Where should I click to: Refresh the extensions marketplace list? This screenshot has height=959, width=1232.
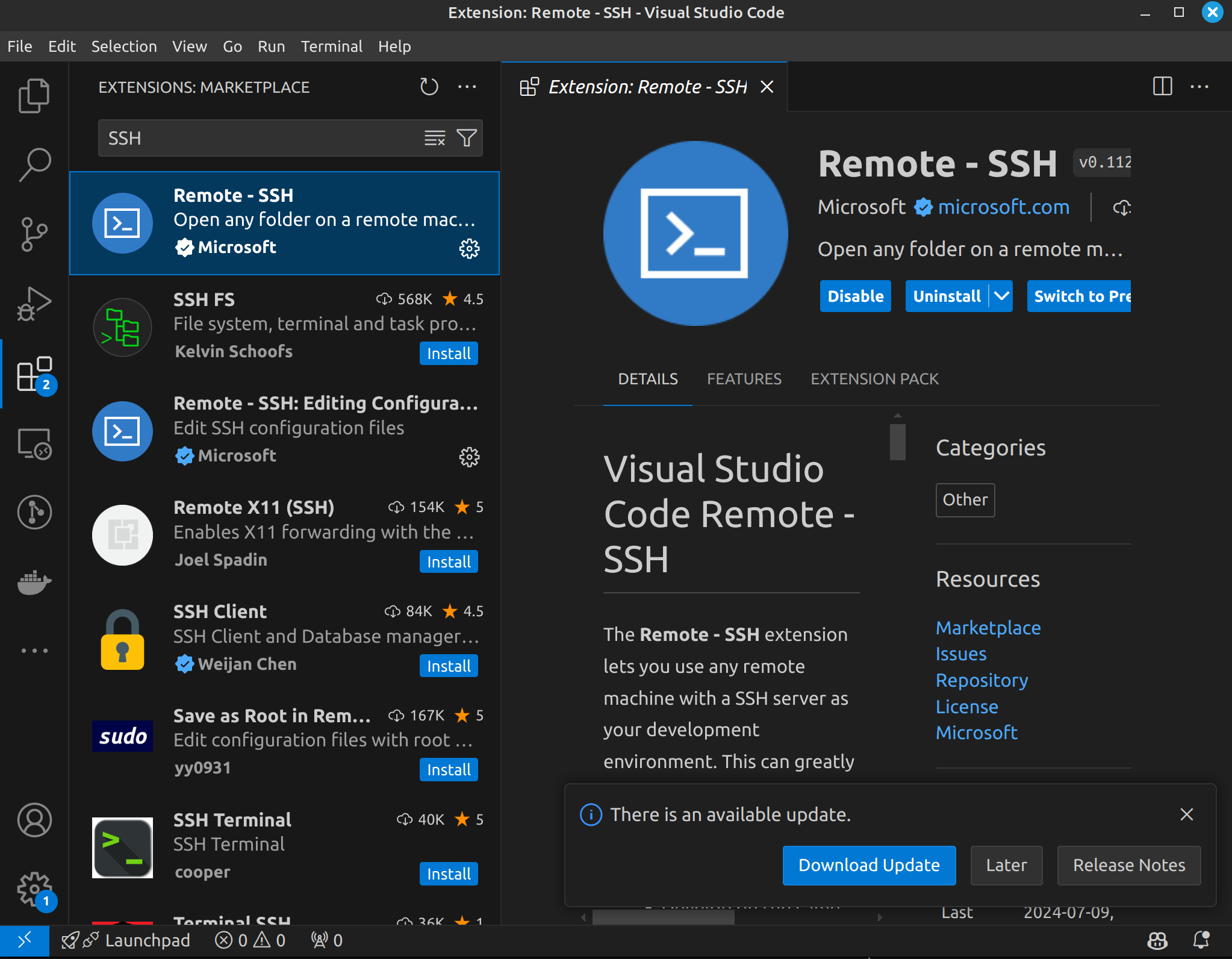click(x=429, y=87)
